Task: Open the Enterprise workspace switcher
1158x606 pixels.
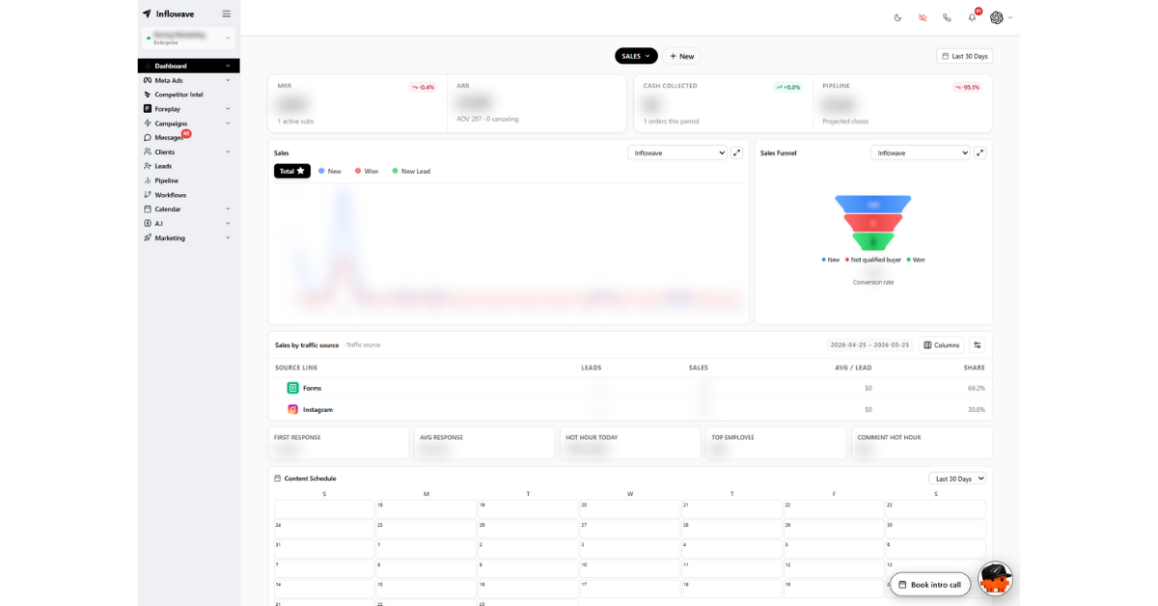Action: [x=188, y=38]
